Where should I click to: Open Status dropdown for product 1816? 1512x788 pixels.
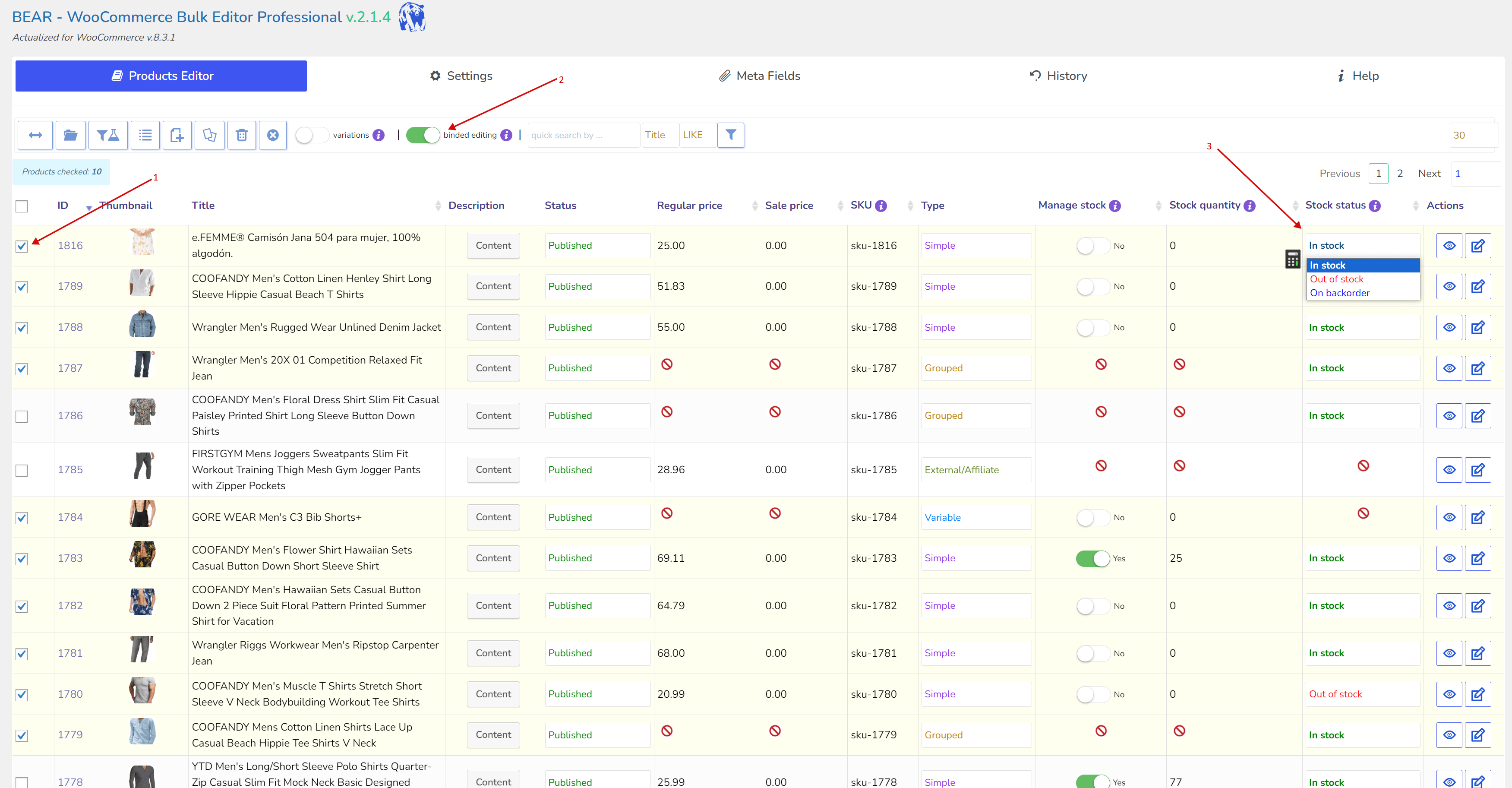coord(597,246)
